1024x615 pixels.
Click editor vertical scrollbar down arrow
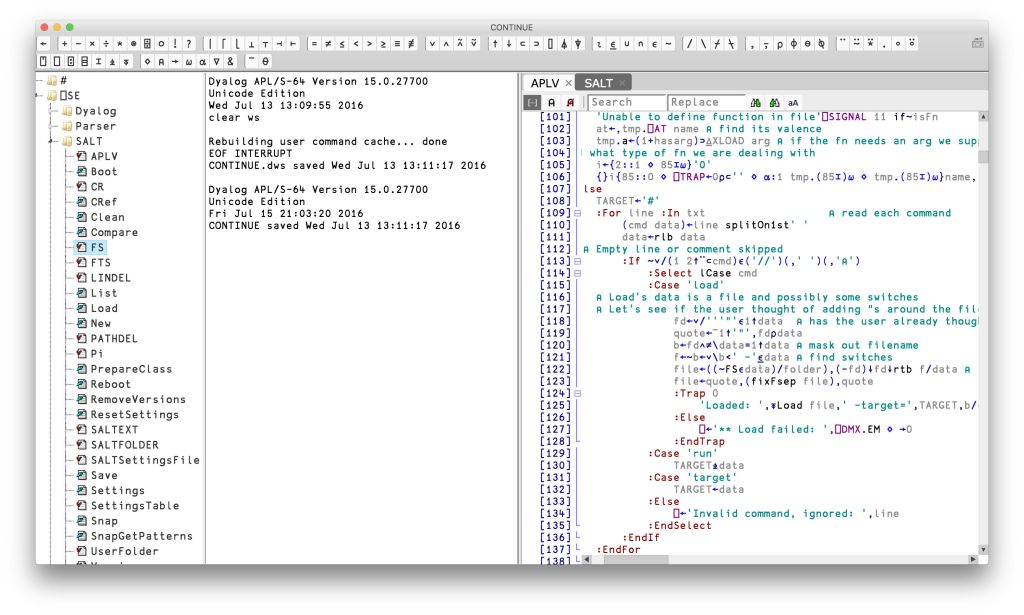coord(983,550)
